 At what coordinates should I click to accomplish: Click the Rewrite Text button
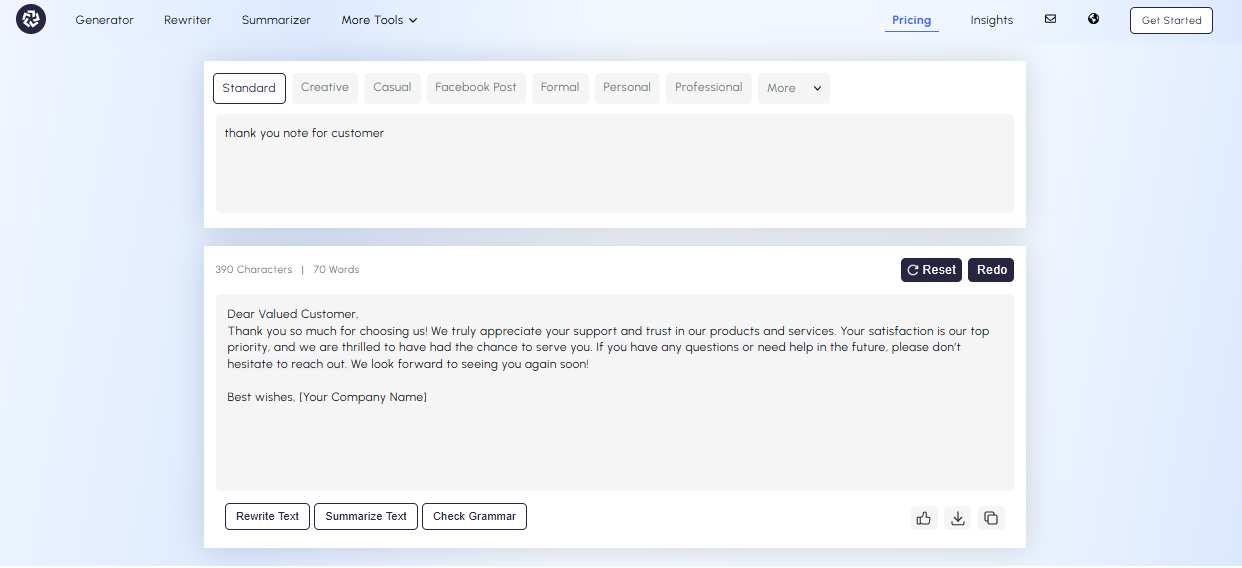pyautogui.click(x=268, y=517)
